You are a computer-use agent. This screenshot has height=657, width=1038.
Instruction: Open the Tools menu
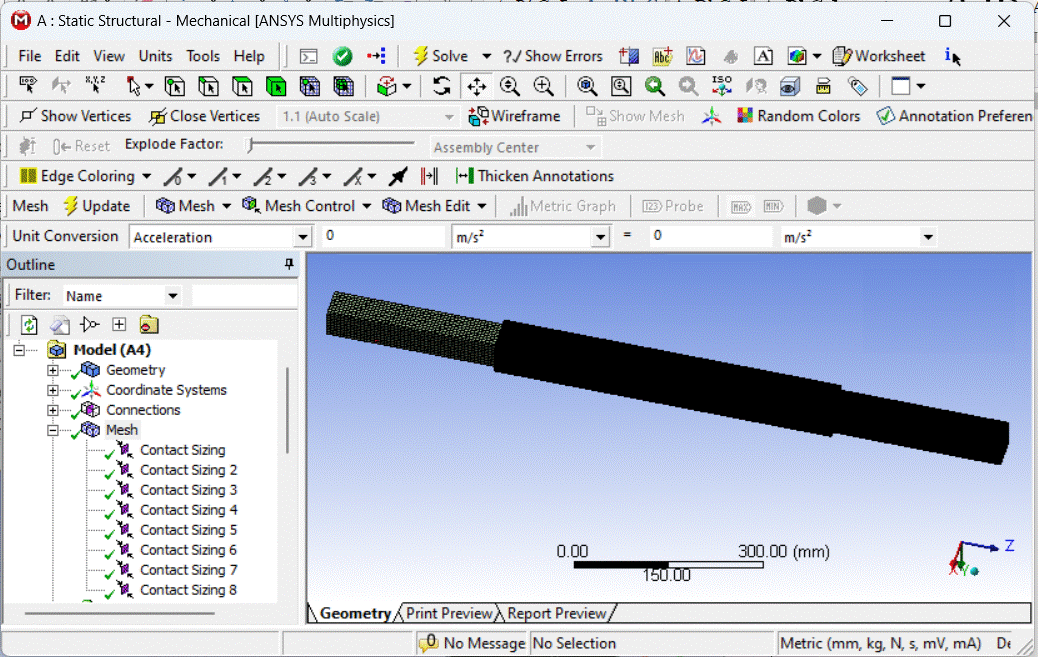click(x=203, y=56)
